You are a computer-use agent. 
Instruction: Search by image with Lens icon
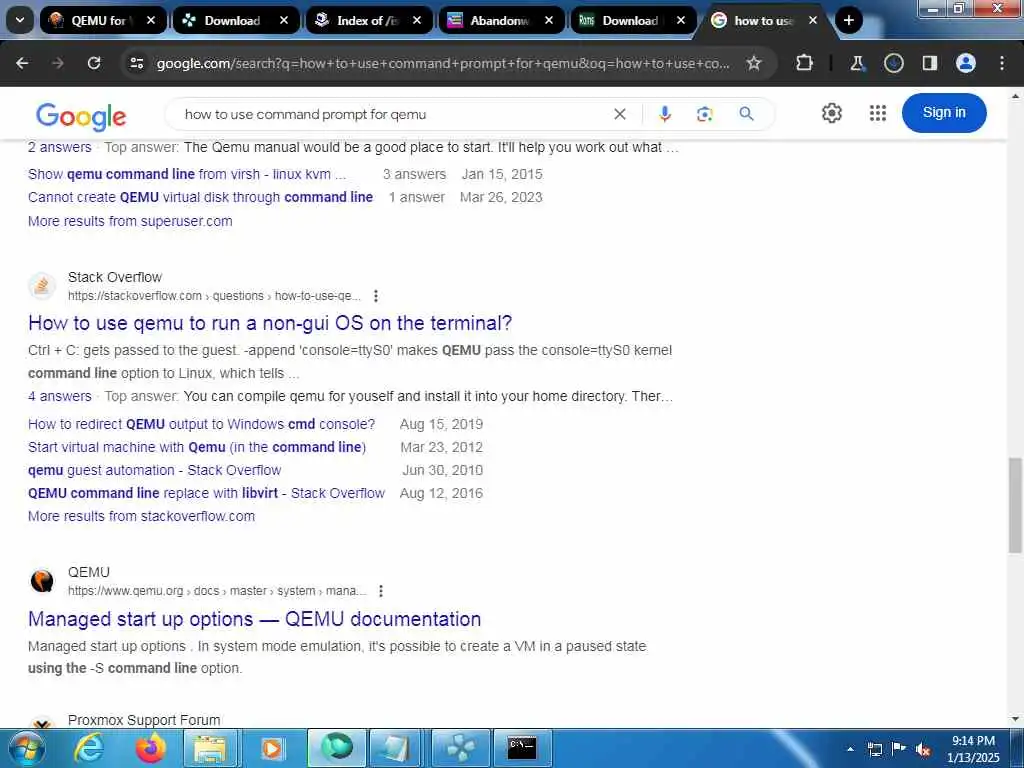pos(704,114)
